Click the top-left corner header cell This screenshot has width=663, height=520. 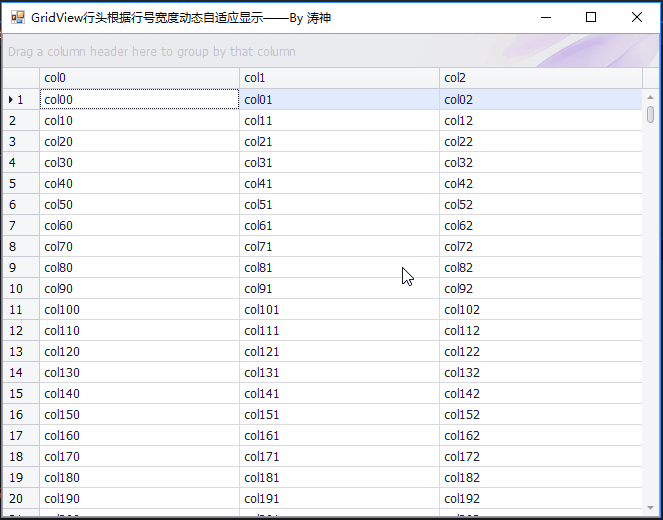[20, 78]
